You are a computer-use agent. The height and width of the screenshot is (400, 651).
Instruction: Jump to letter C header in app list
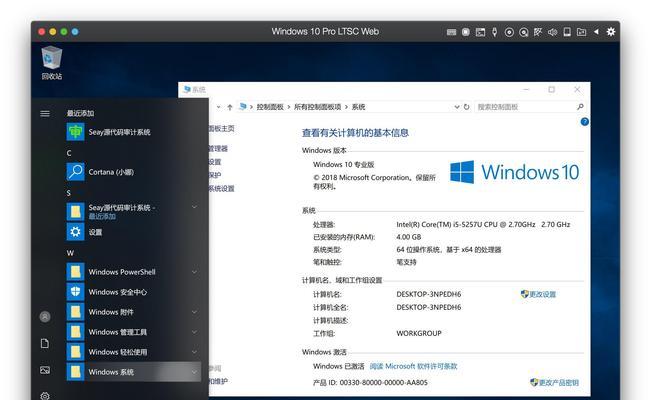(x=69, y=153)
